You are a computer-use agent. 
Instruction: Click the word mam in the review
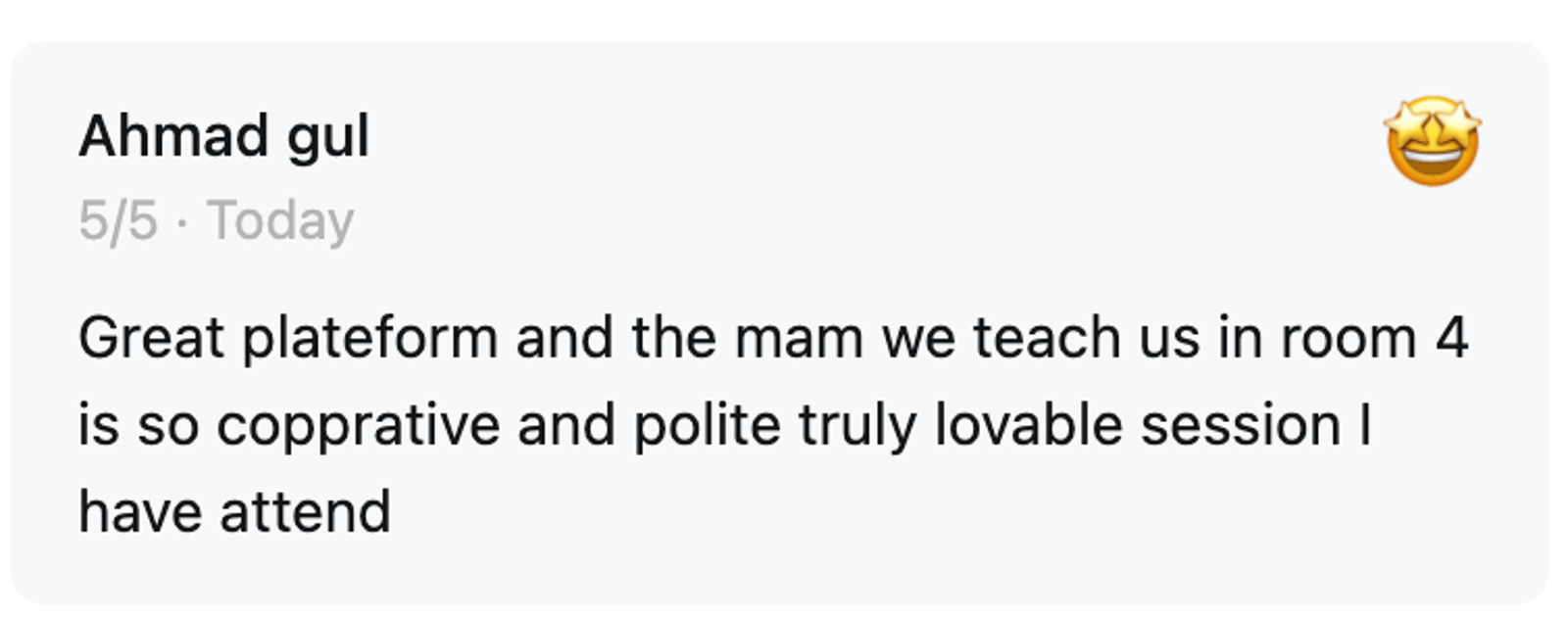coord(798,338)
